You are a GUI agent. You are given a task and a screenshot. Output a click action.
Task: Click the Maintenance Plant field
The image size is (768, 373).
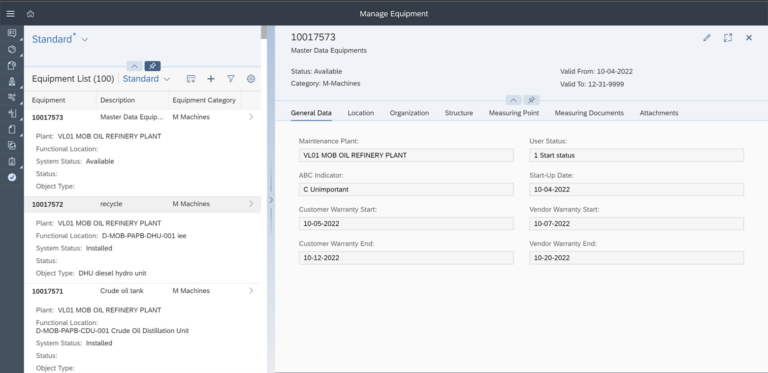[406, 155]
